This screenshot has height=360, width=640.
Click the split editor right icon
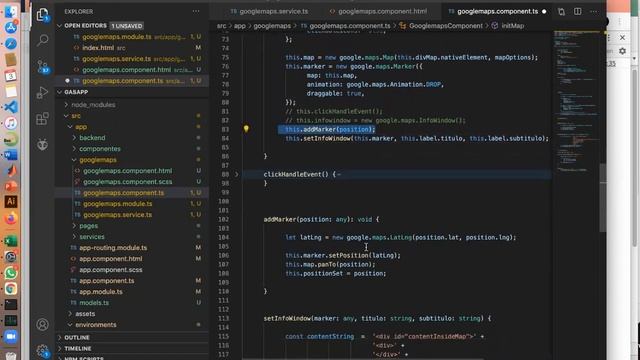(578, 11)
